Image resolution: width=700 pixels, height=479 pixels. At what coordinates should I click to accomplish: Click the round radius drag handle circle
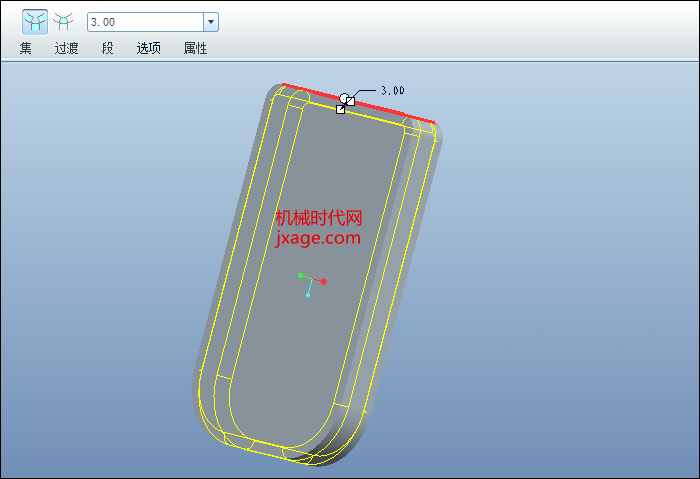(x=344, y=98)
